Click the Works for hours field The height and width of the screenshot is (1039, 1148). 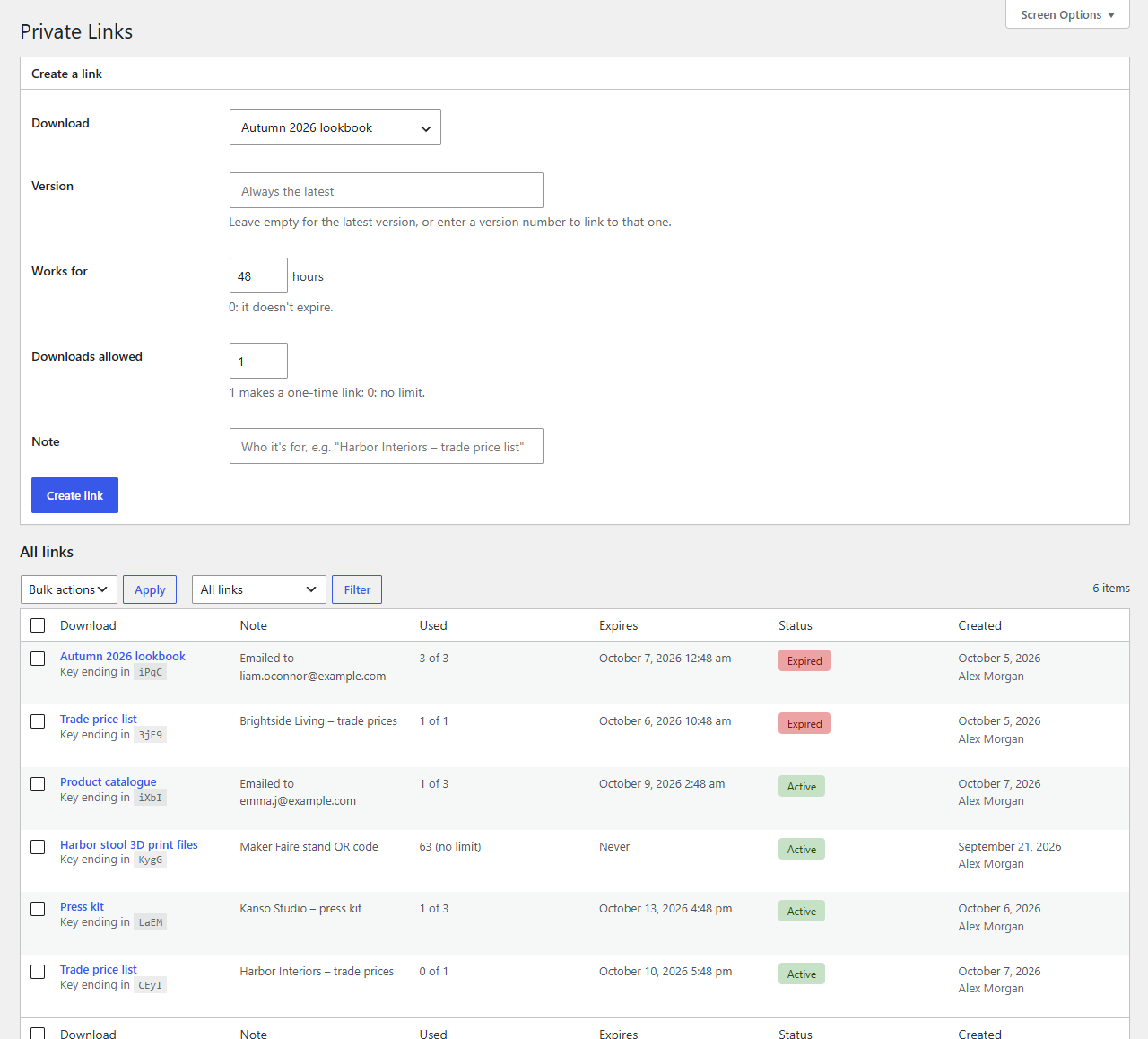click(258, 275)
